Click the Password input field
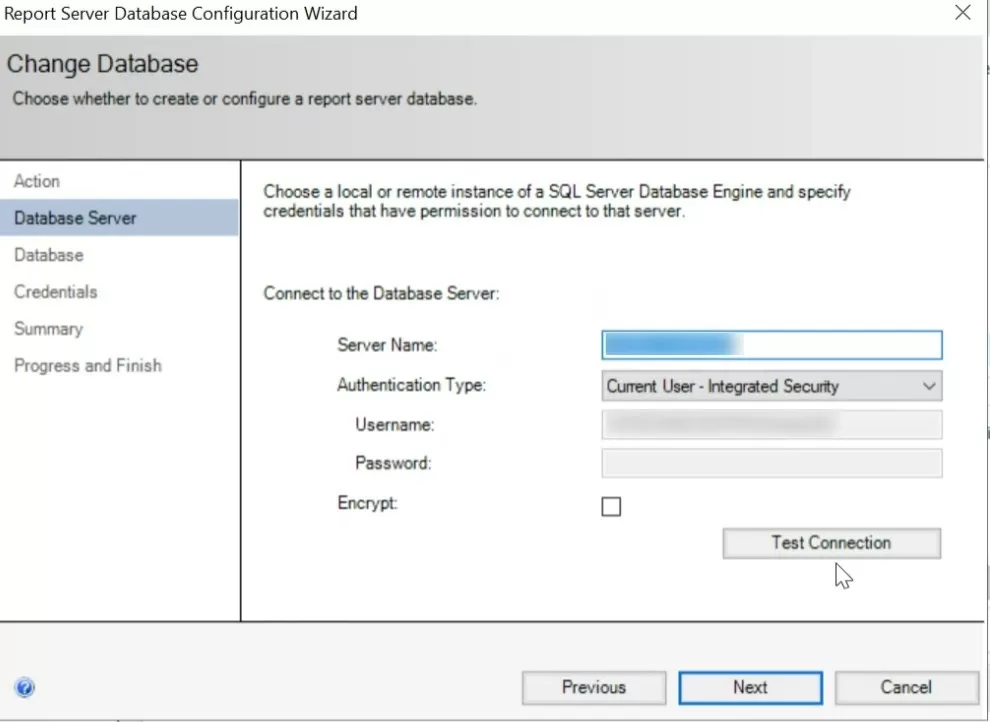This screenshot has height=722, width=990. [x=770, y=463]
